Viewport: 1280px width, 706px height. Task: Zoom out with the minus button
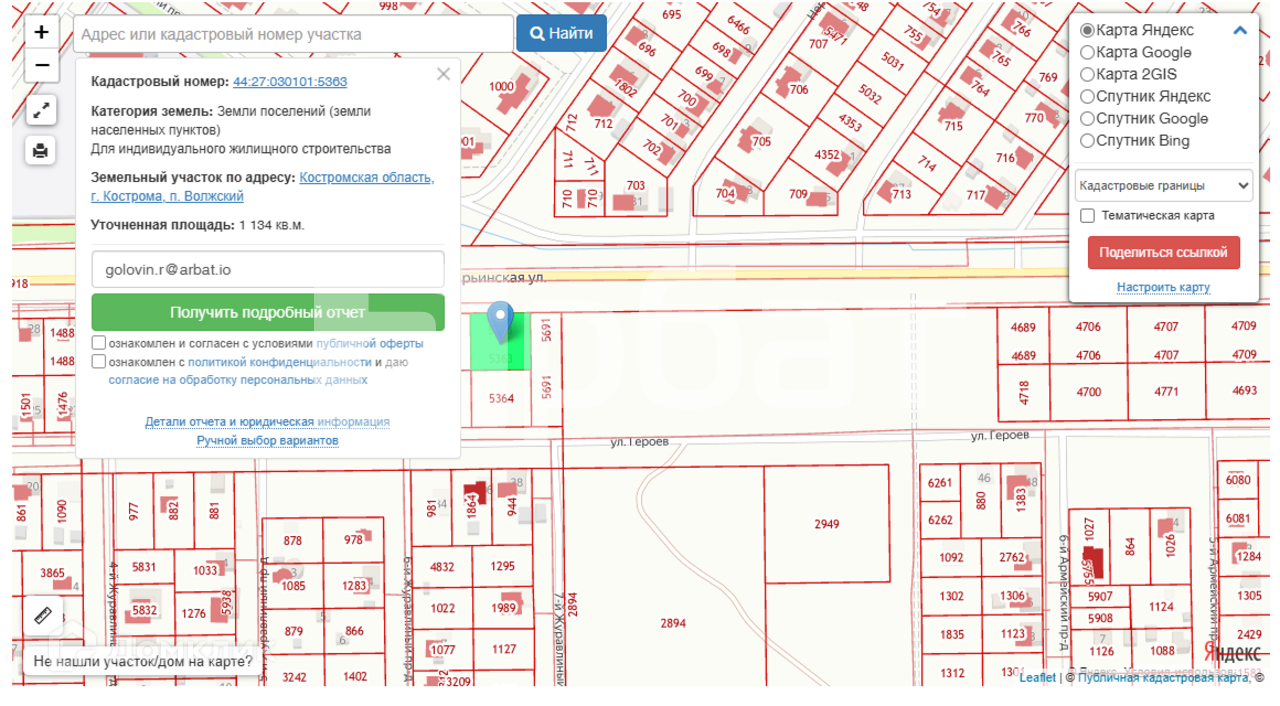point(41,66)
